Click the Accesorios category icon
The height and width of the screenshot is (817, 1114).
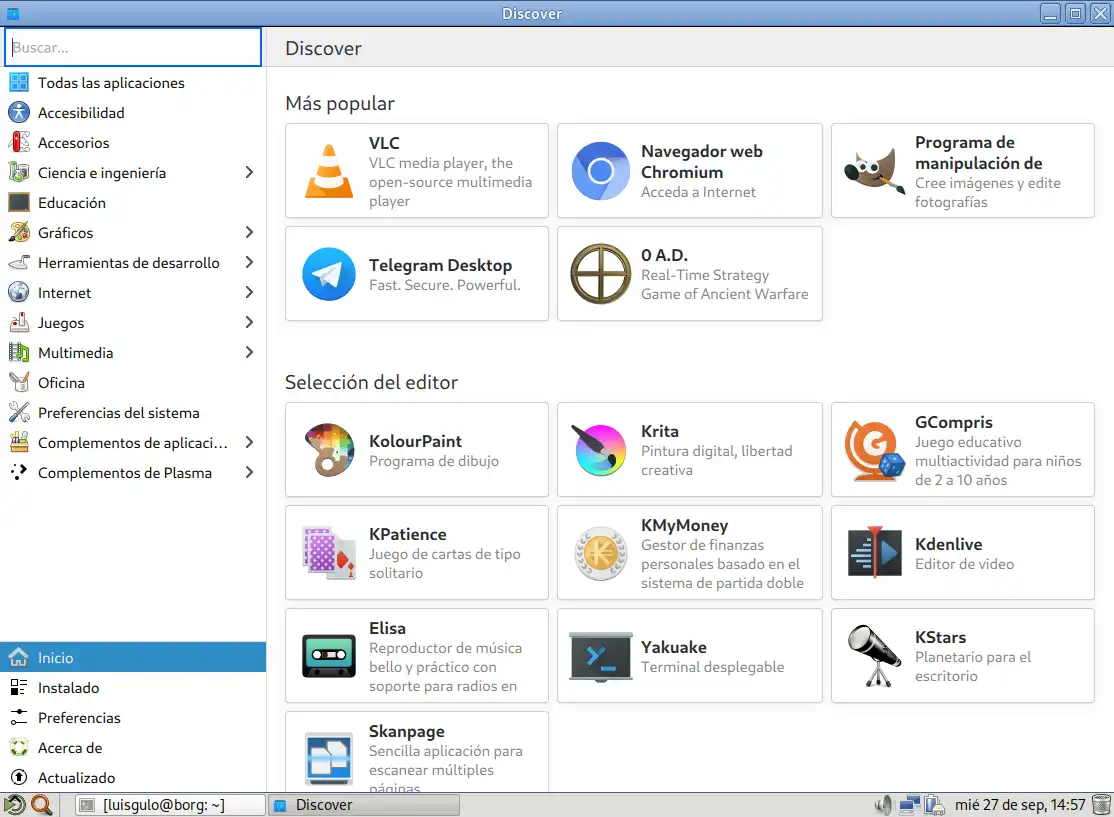click(19, 142)
